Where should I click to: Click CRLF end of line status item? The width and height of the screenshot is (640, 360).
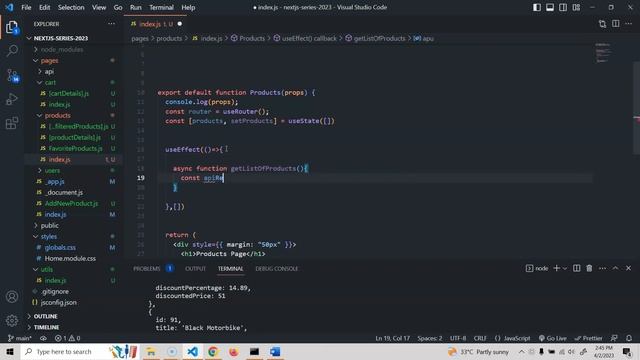click(x=480, y=338)
